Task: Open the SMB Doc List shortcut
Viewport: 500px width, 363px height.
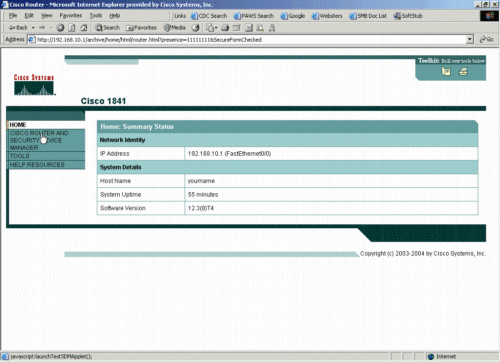Action: tap(368, 16)
